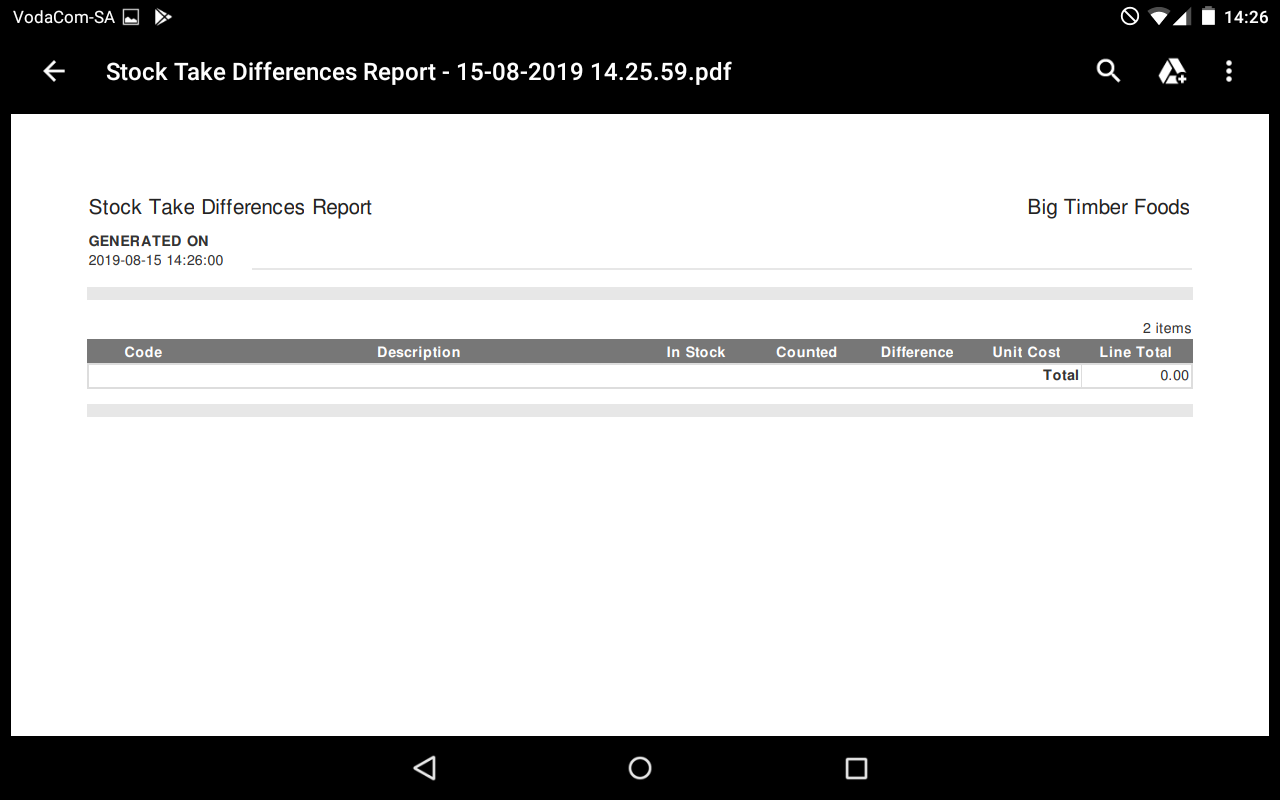
Task: Open the three-dot overflow menu
Action: point(1229,71)
